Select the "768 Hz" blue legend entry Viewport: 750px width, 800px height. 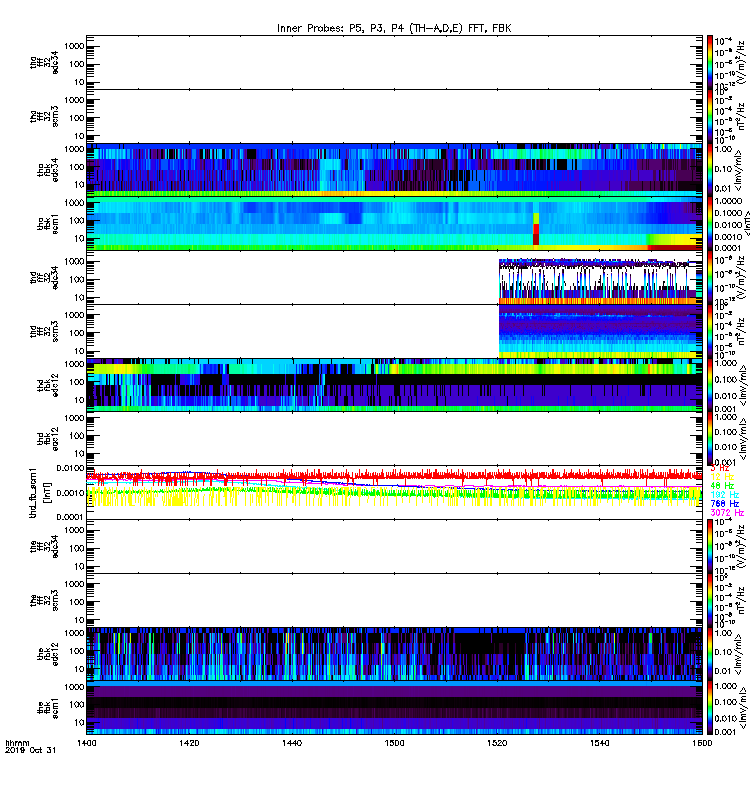point(724,504)
